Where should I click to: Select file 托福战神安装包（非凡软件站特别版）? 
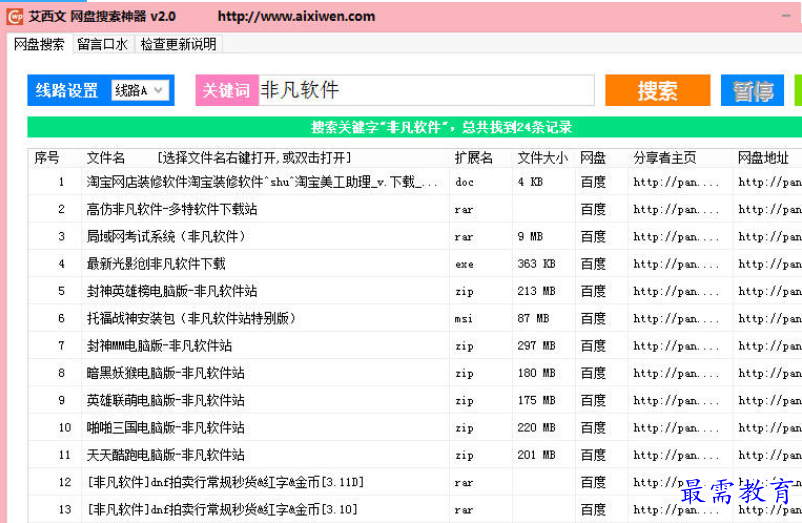point(192,319)
